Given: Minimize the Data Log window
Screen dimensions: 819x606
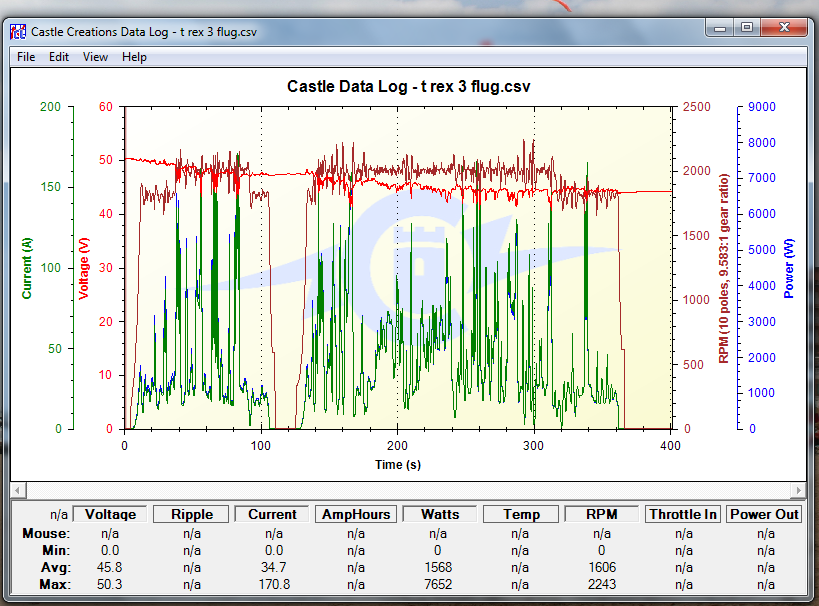Looking at the screenshot, I should (x=720, y=28).
